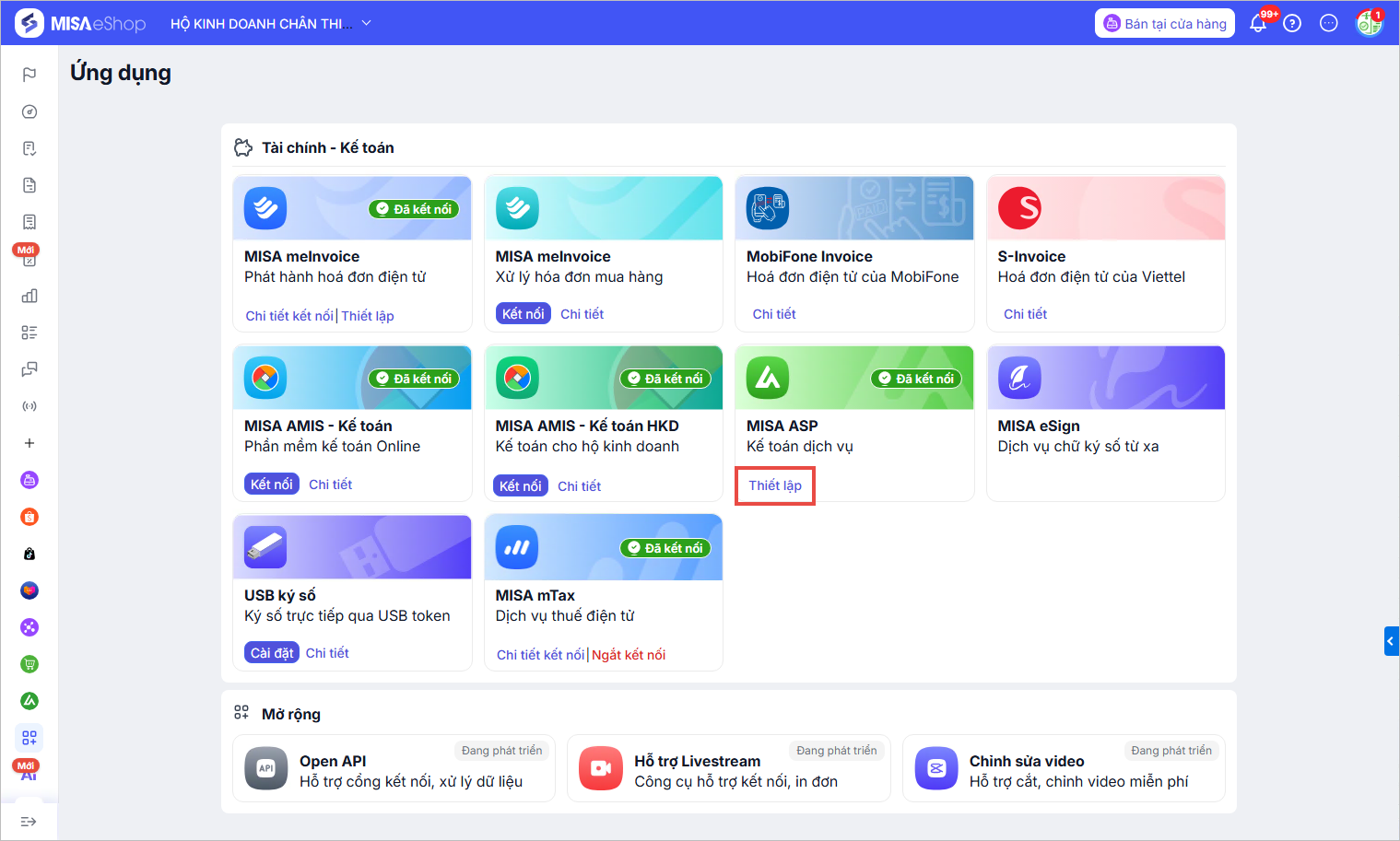Click the Mở rộng section heading
The height and width of the screenshot is (841, 1400).
pos(291,714)
